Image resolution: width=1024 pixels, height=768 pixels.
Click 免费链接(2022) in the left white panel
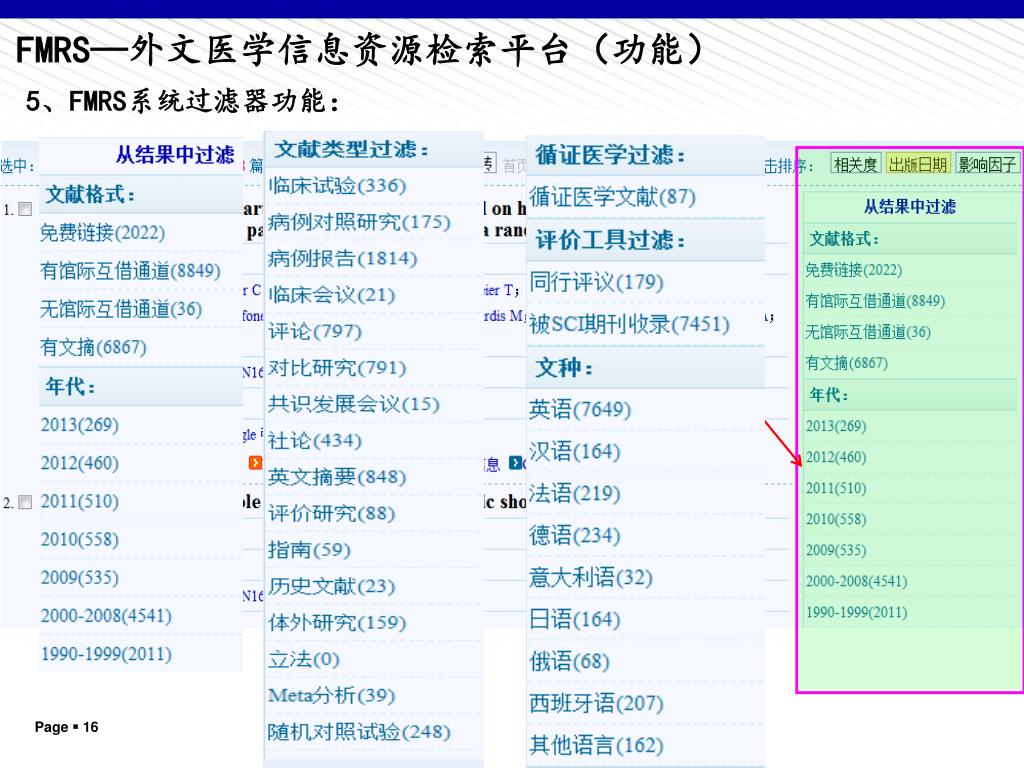(103, 232)
